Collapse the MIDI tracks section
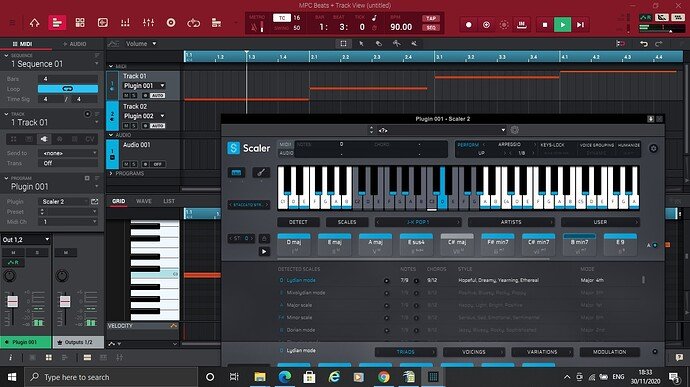Viewport: 690px width, 387px height. point(111,66)
